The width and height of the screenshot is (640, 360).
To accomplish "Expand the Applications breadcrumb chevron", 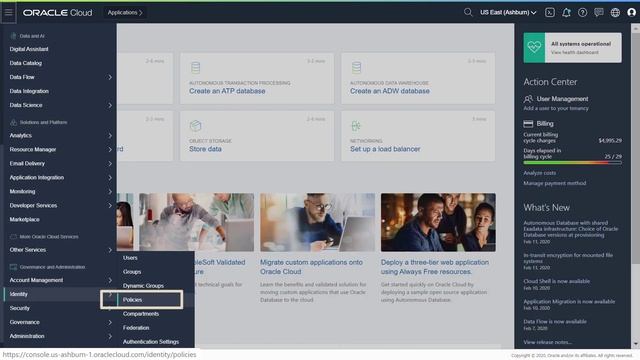I will click(141, 13).
